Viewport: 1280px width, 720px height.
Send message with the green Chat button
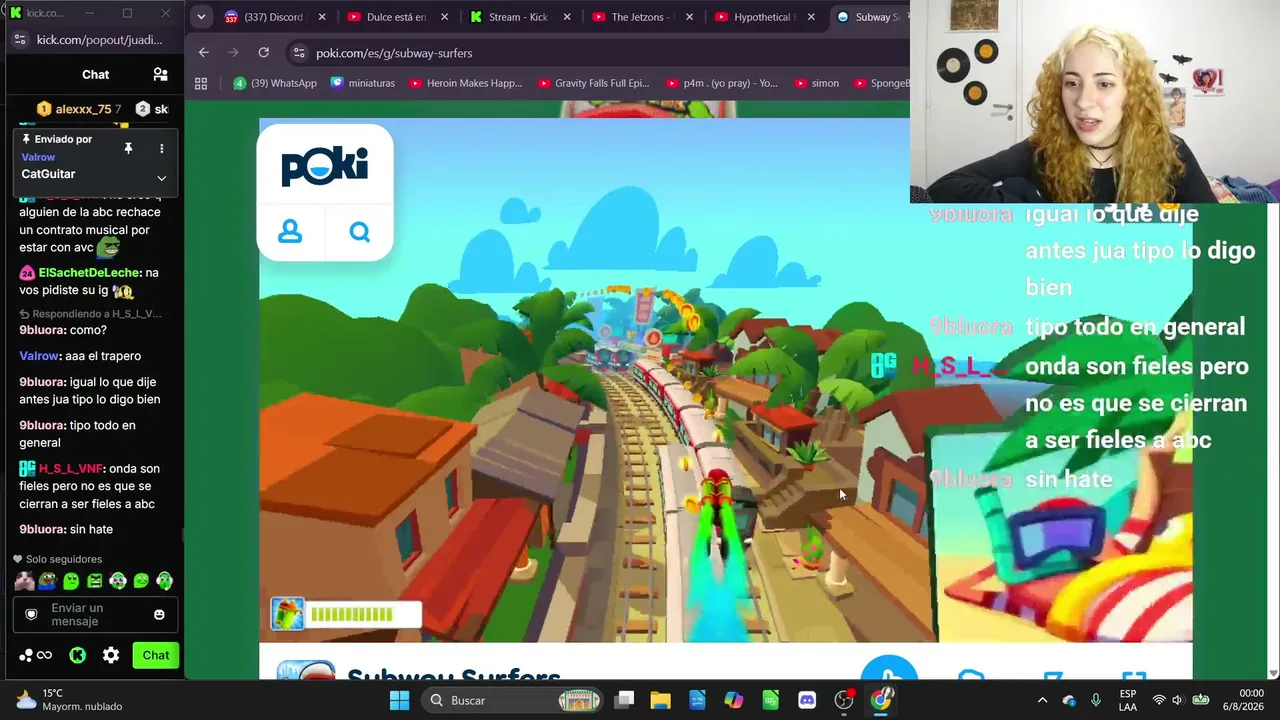point(155,655)
